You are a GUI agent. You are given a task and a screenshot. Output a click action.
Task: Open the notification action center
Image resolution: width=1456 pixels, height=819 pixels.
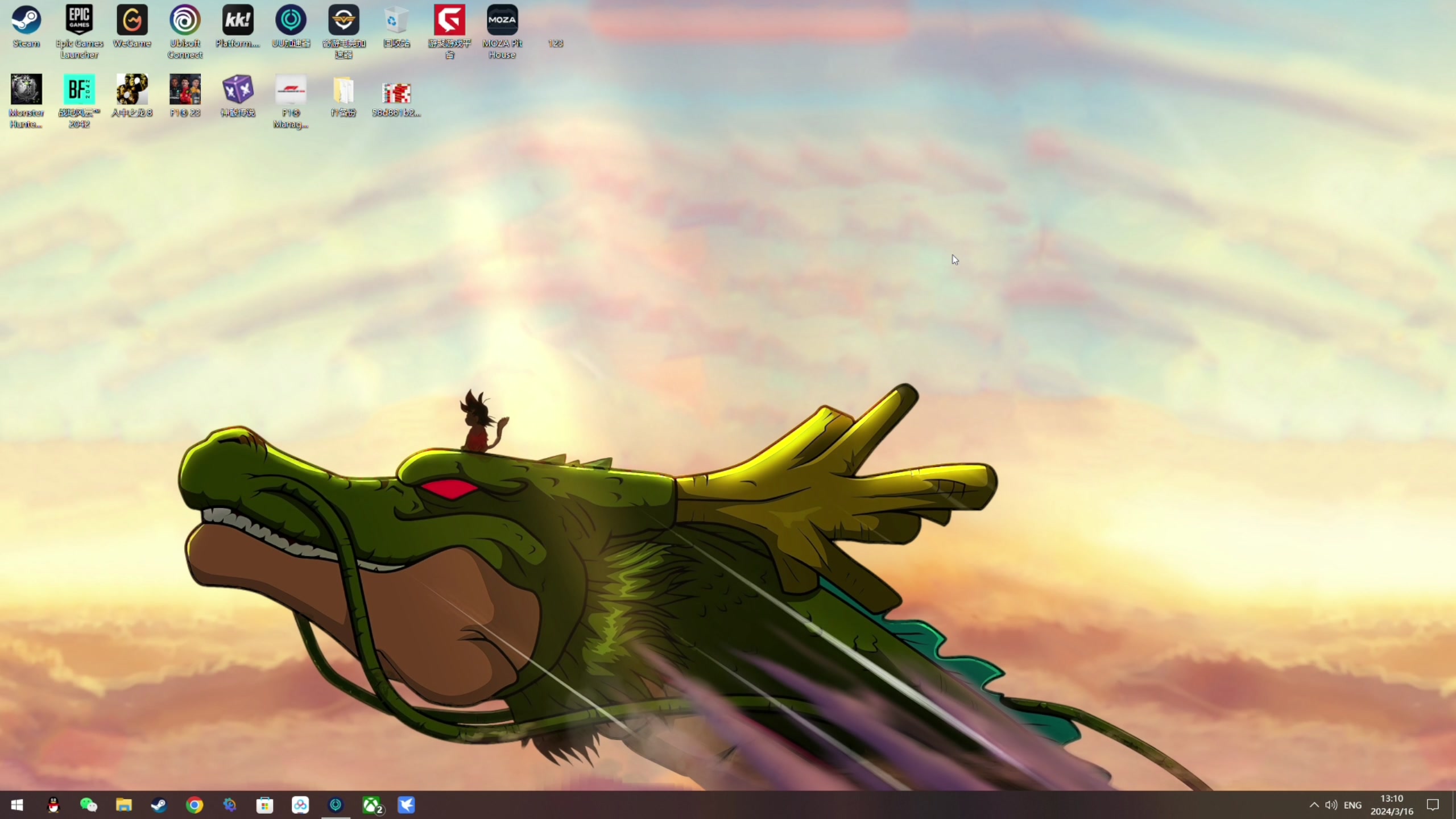[x=1433, y=805]
